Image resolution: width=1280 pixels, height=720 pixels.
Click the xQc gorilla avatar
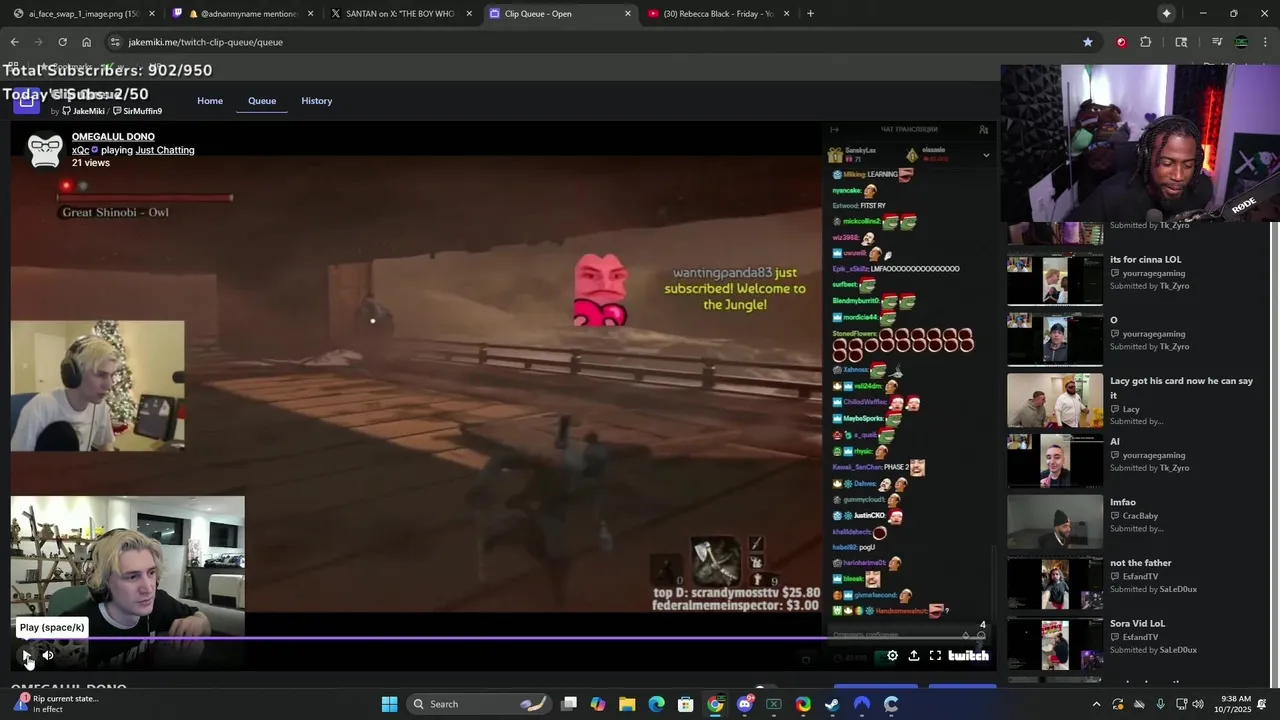pos(45,150)
